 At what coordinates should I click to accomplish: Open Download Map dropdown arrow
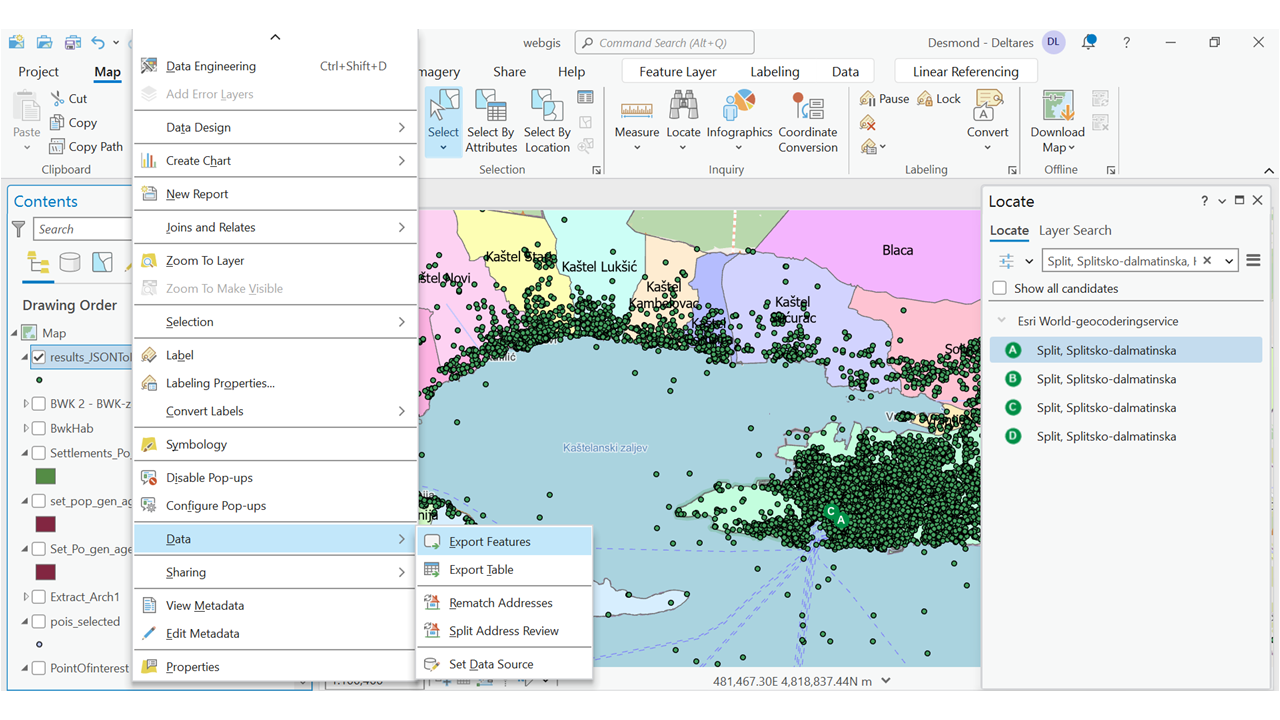click(1072, 148)
